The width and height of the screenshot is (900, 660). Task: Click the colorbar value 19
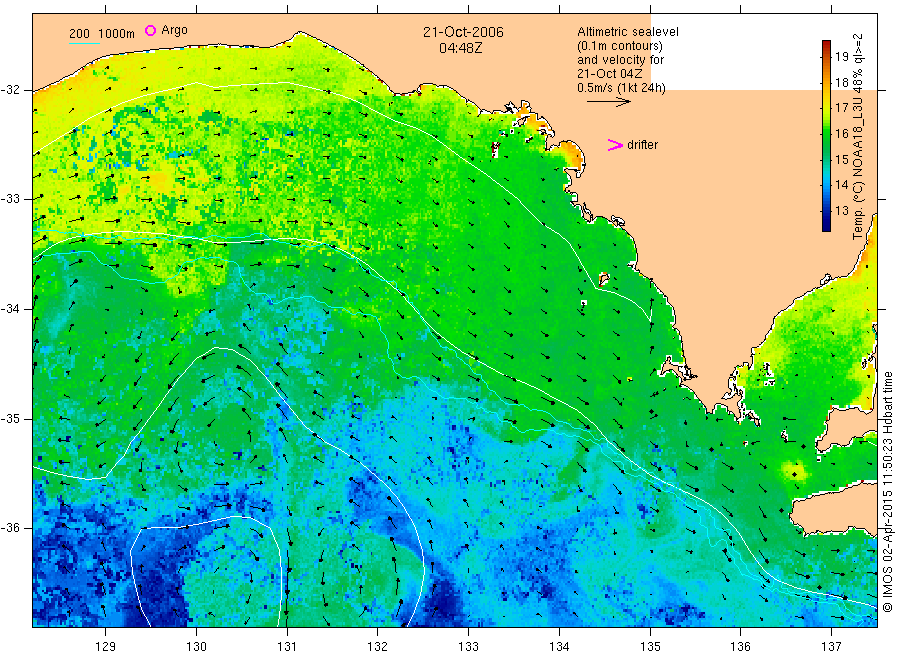pos(841,56)
